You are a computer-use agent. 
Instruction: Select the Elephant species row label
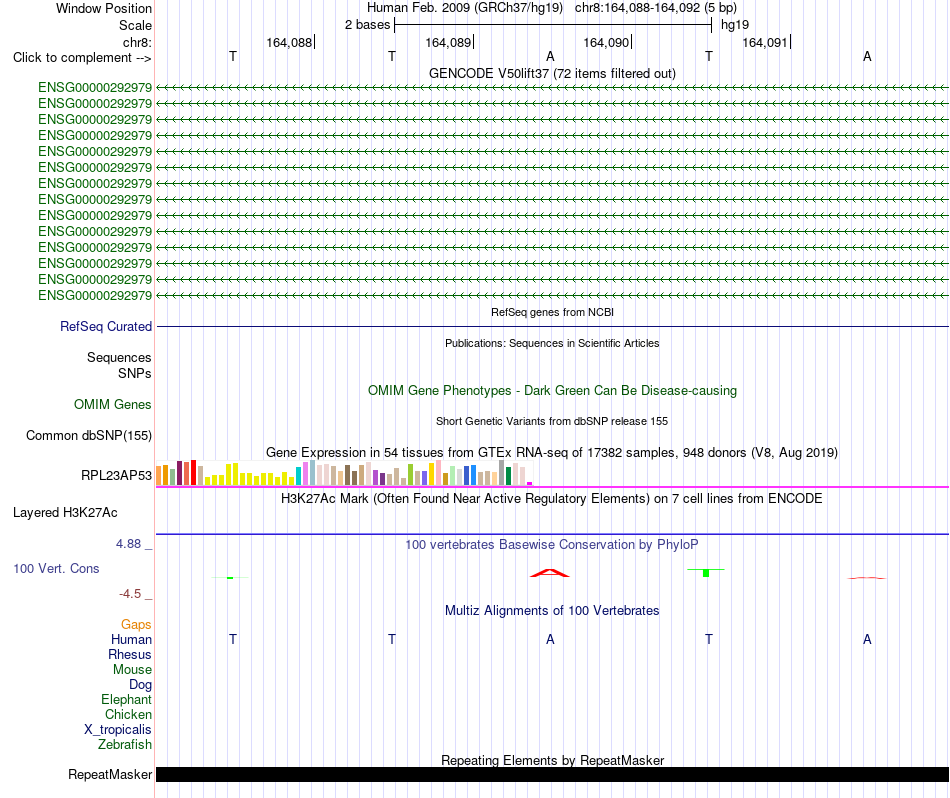[126, 699]
